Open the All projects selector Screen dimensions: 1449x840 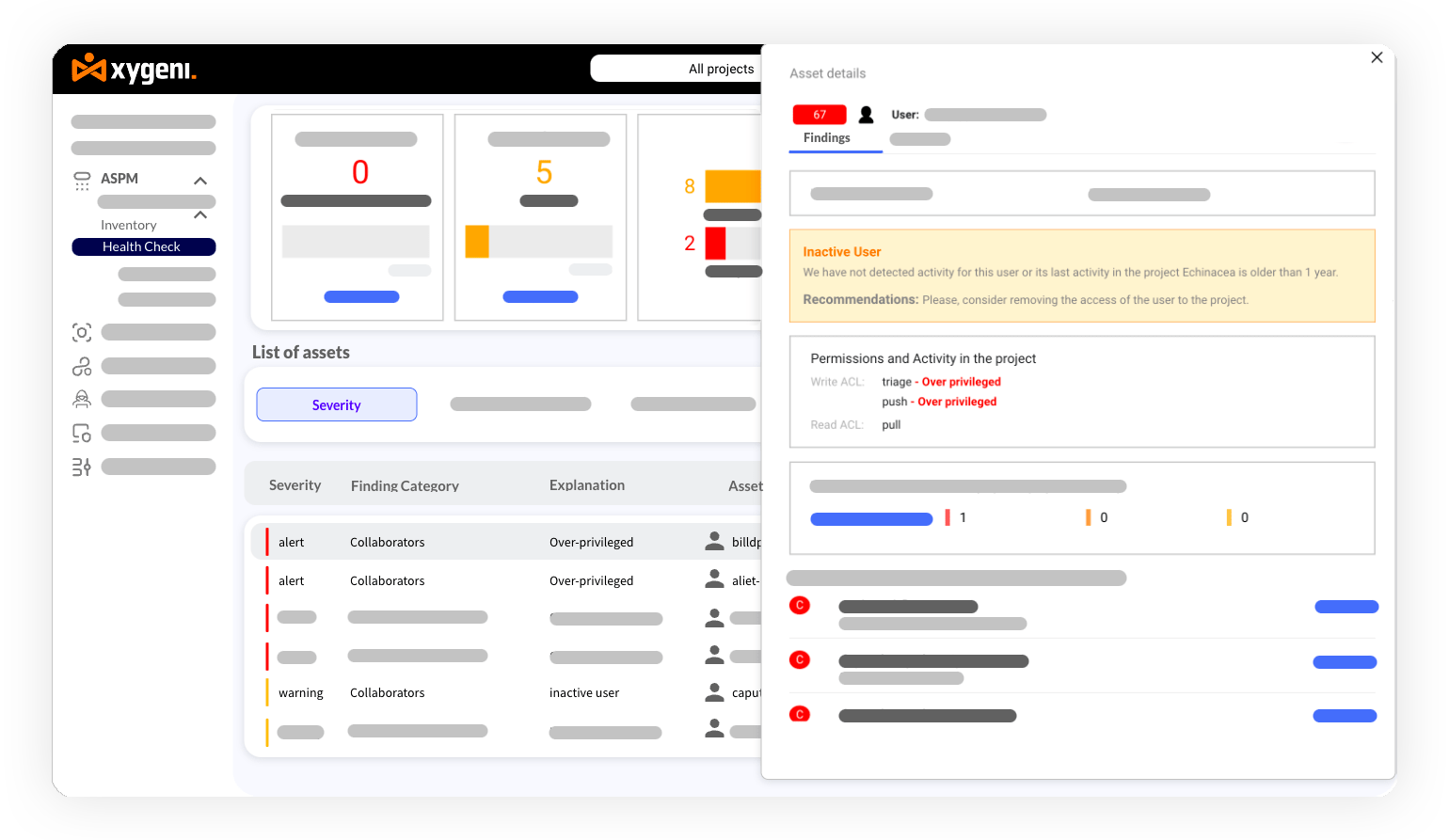676,69
